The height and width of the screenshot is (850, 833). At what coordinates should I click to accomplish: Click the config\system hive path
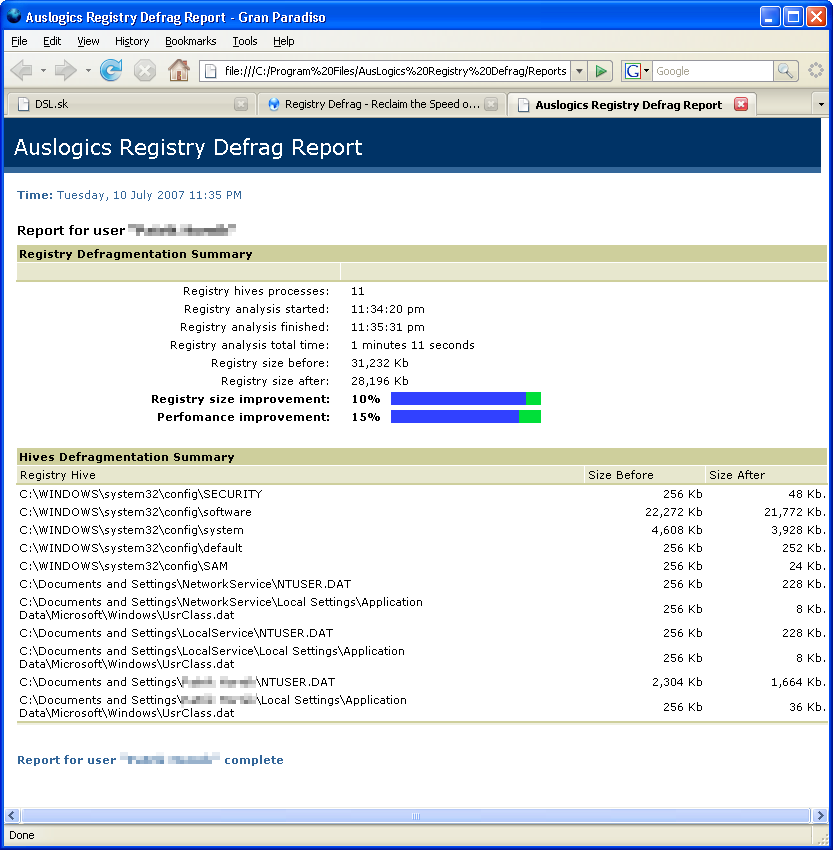131,530
